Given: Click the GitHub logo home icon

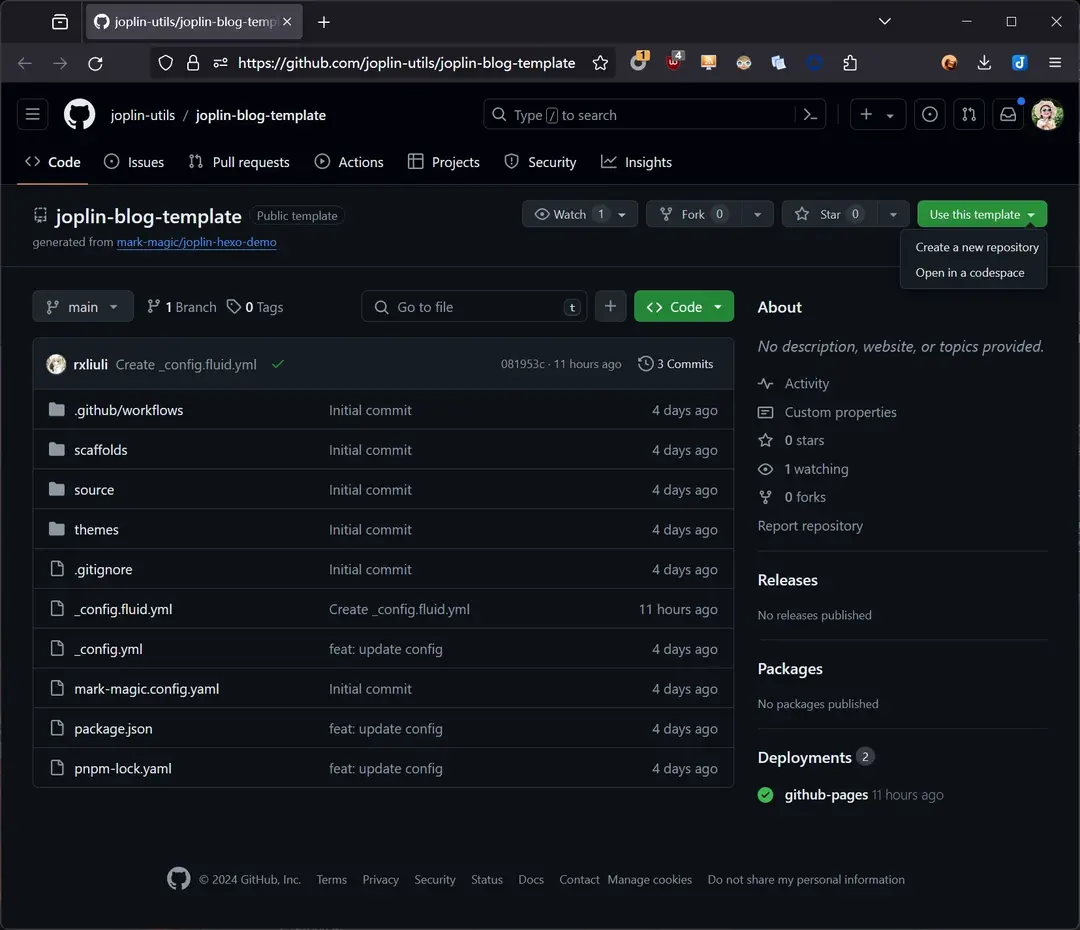Looking at the screenshot, I should (80, 115).
